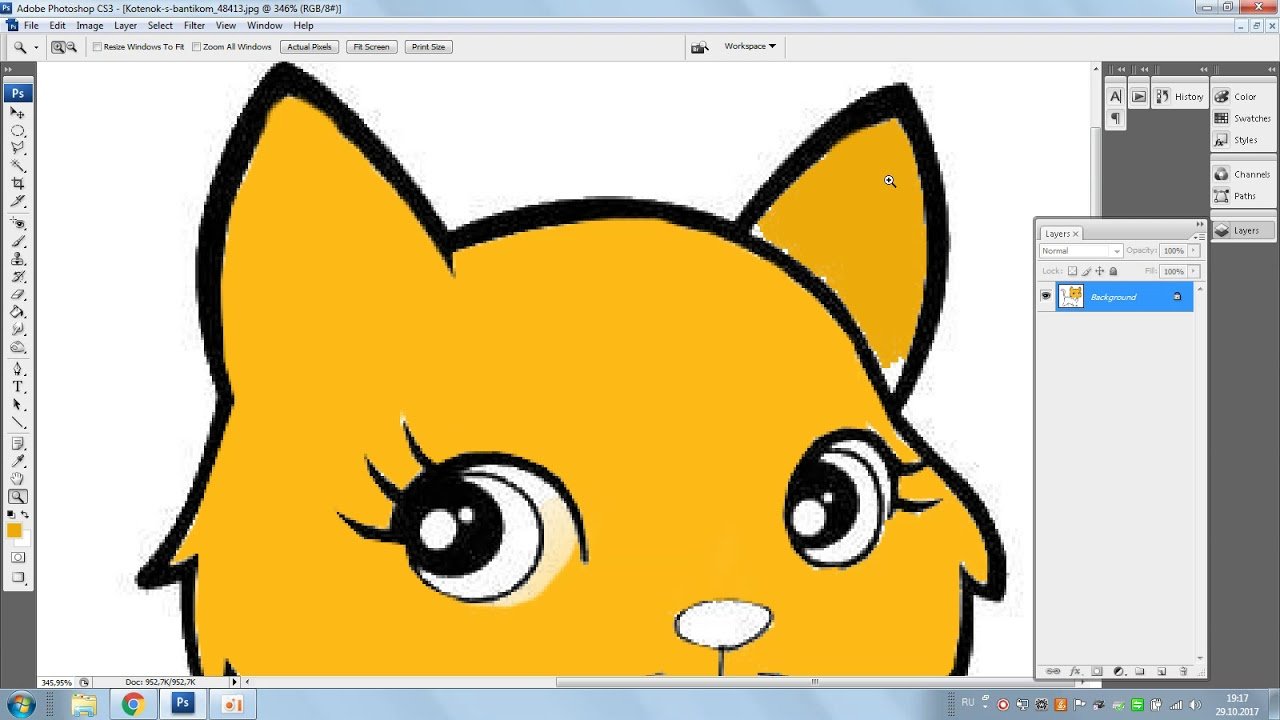Screen dimensions: 1280x720
Task: Open the History panel icon
Action: pos(1179,97)
